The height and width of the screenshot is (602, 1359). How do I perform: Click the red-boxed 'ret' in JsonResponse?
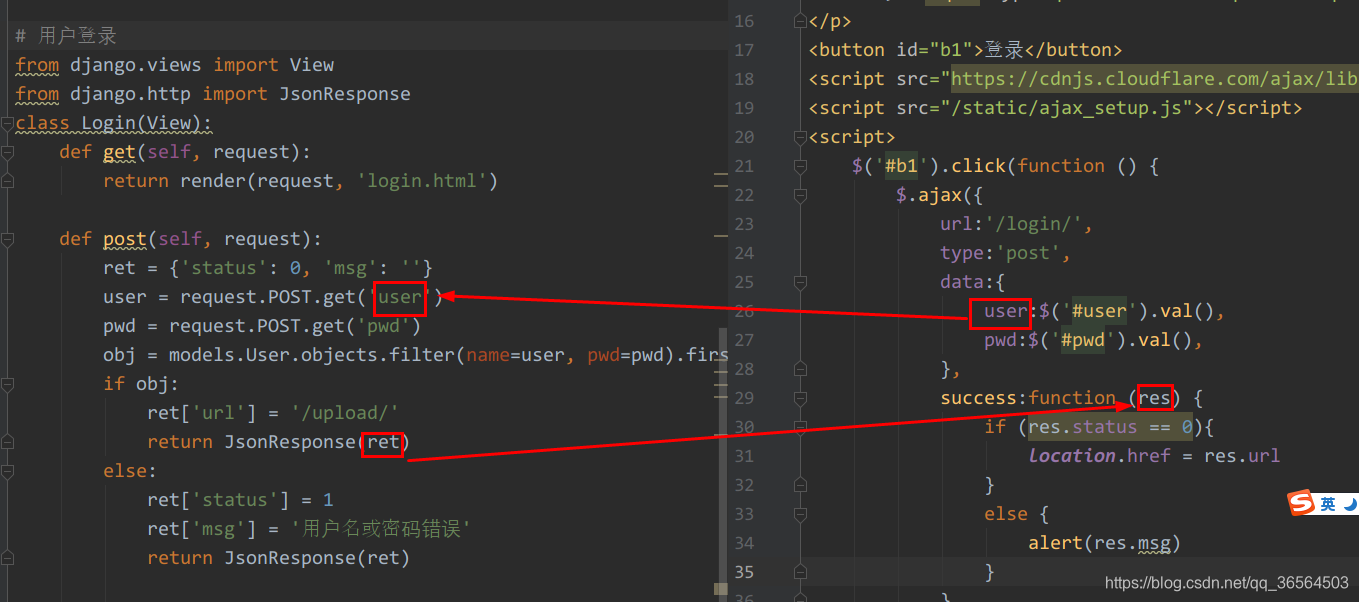coord(383,442)
